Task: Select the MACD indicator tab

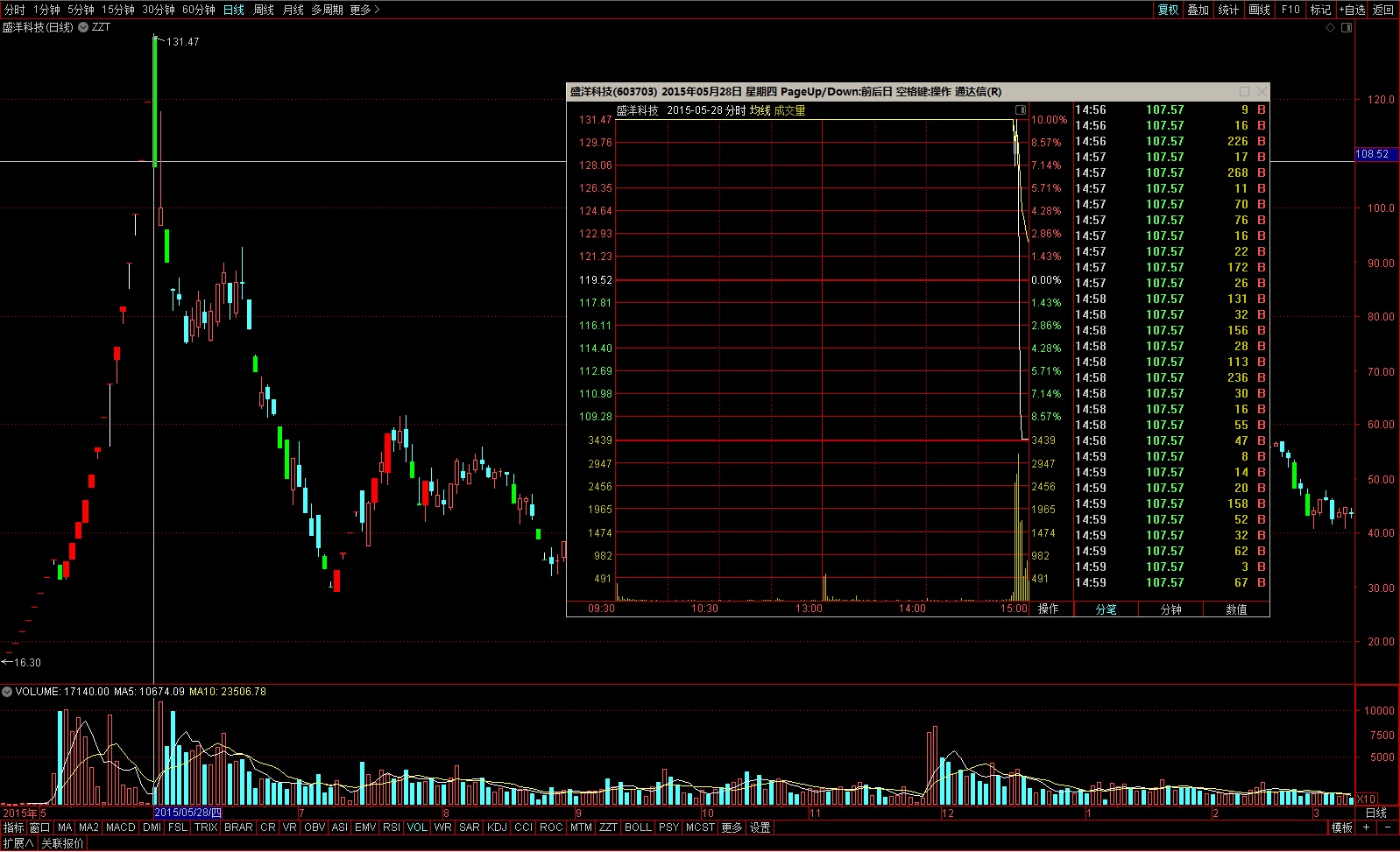Action: [120, 827]
